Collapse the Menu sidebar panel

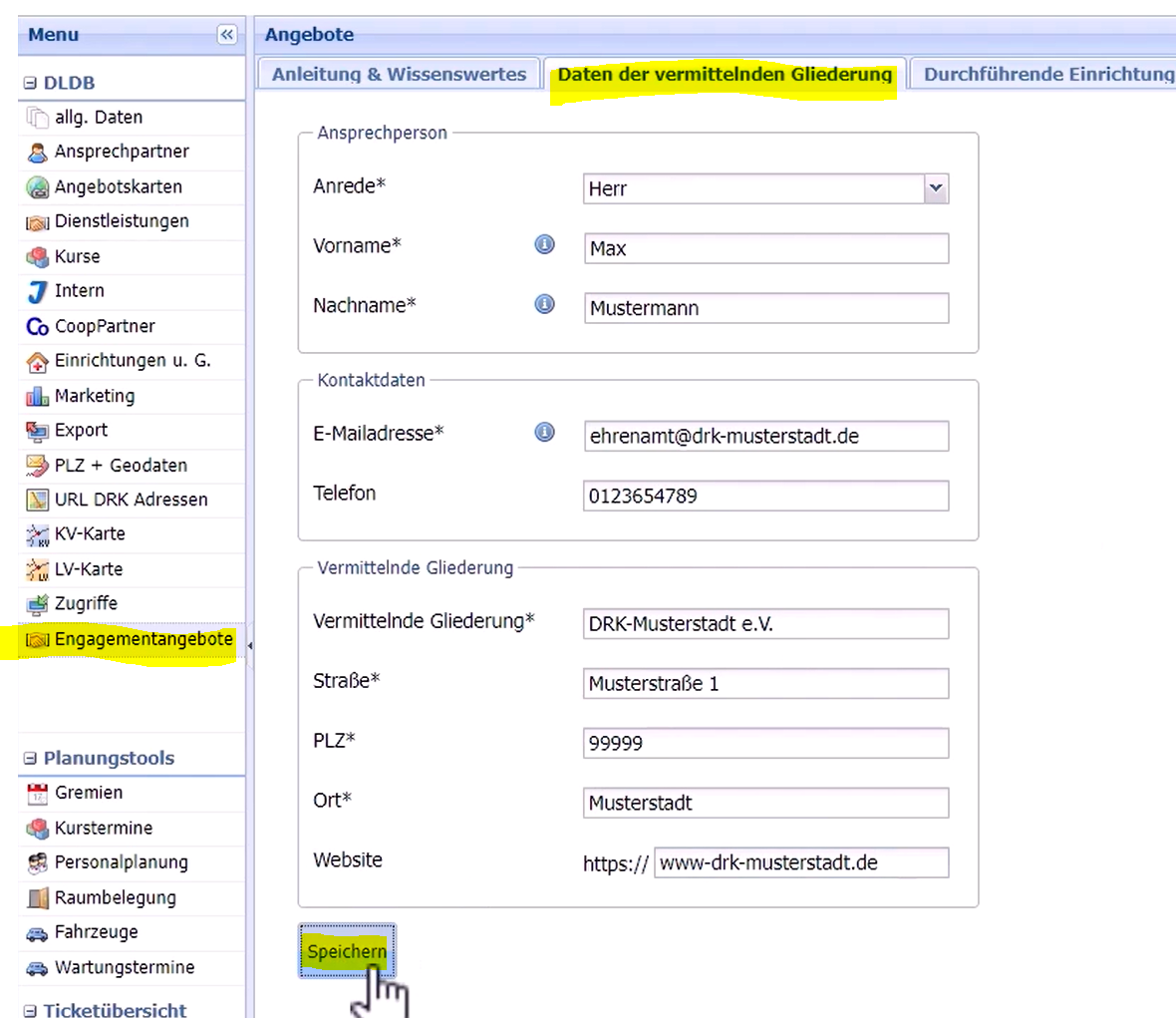[227, 35]
